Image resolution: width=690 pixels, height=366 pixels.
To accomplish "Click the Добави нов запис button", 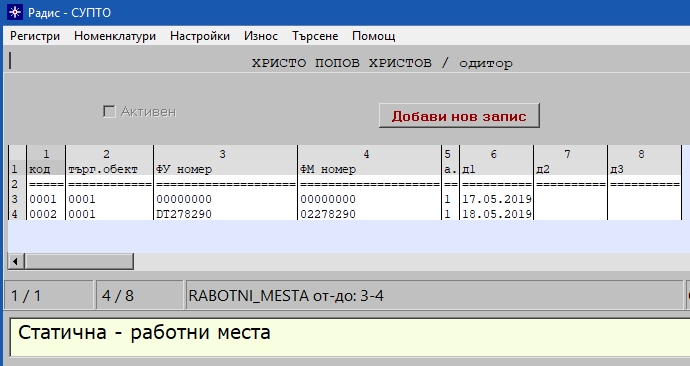I will (459, 116).
